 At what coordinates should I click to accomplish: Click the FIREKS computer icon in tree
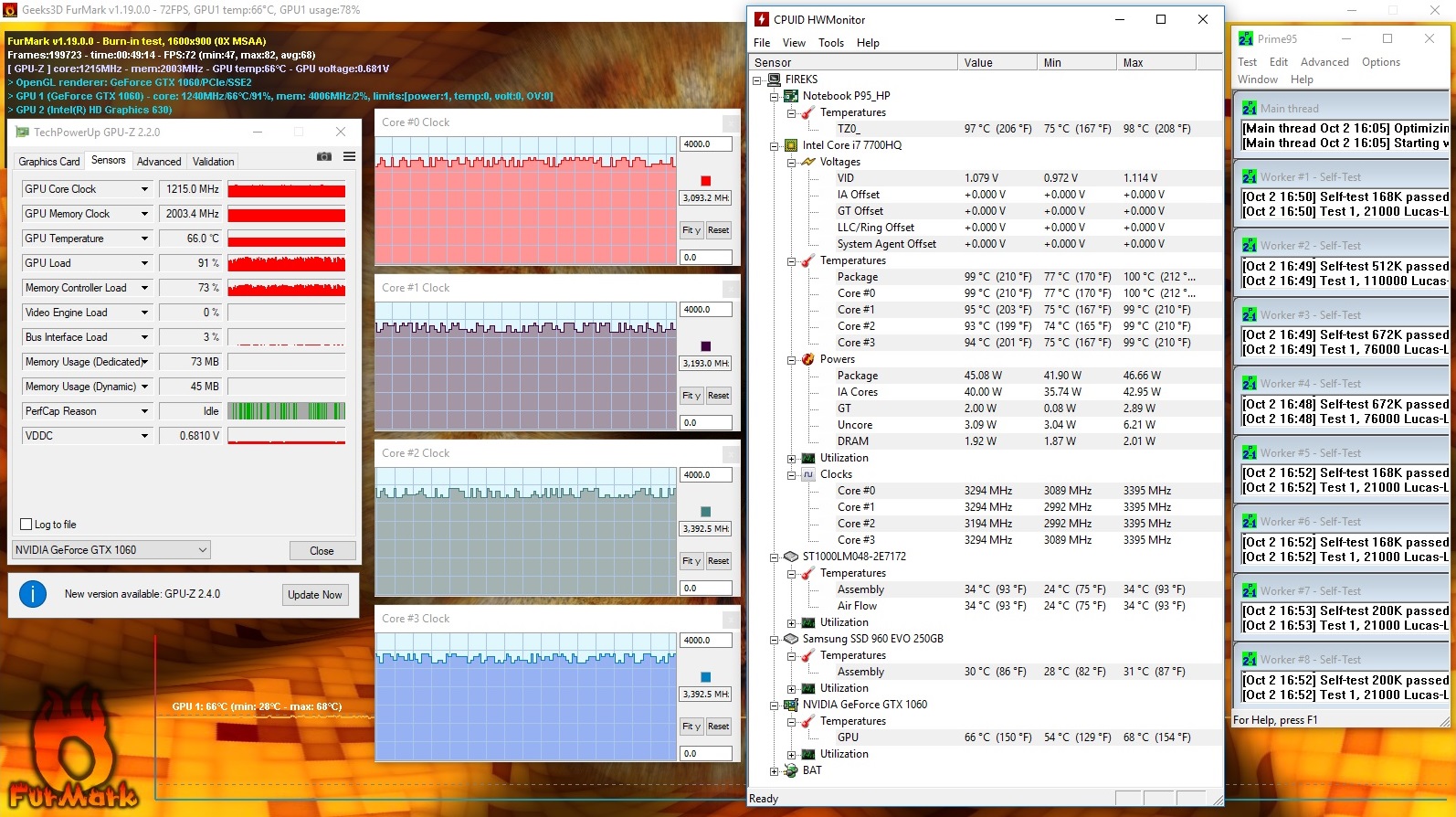click(774, 80)
